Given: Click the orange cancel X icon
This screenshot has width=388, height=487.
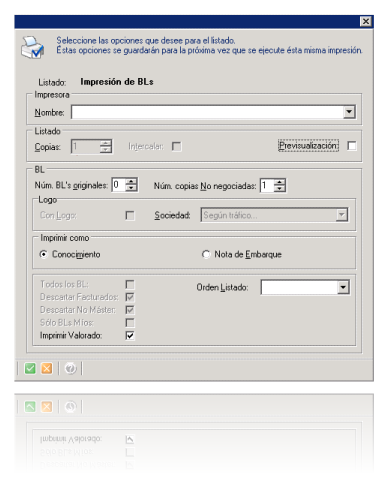Looking at the screenshot, I should pyautogui.click(x=47, y=368).
